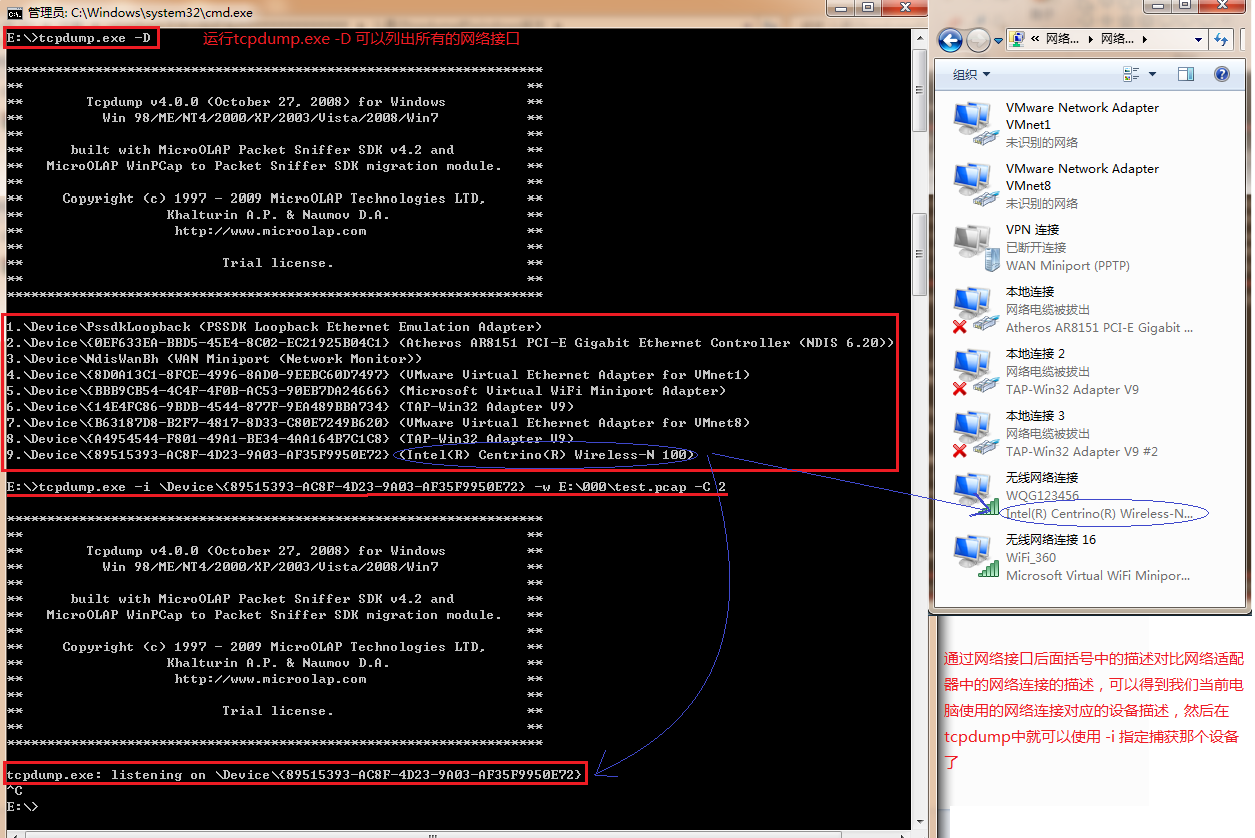Screen dimensions: 1255x838
Task: Select the VMware VMnet1 adapter icon
Action: pos(976,124)
